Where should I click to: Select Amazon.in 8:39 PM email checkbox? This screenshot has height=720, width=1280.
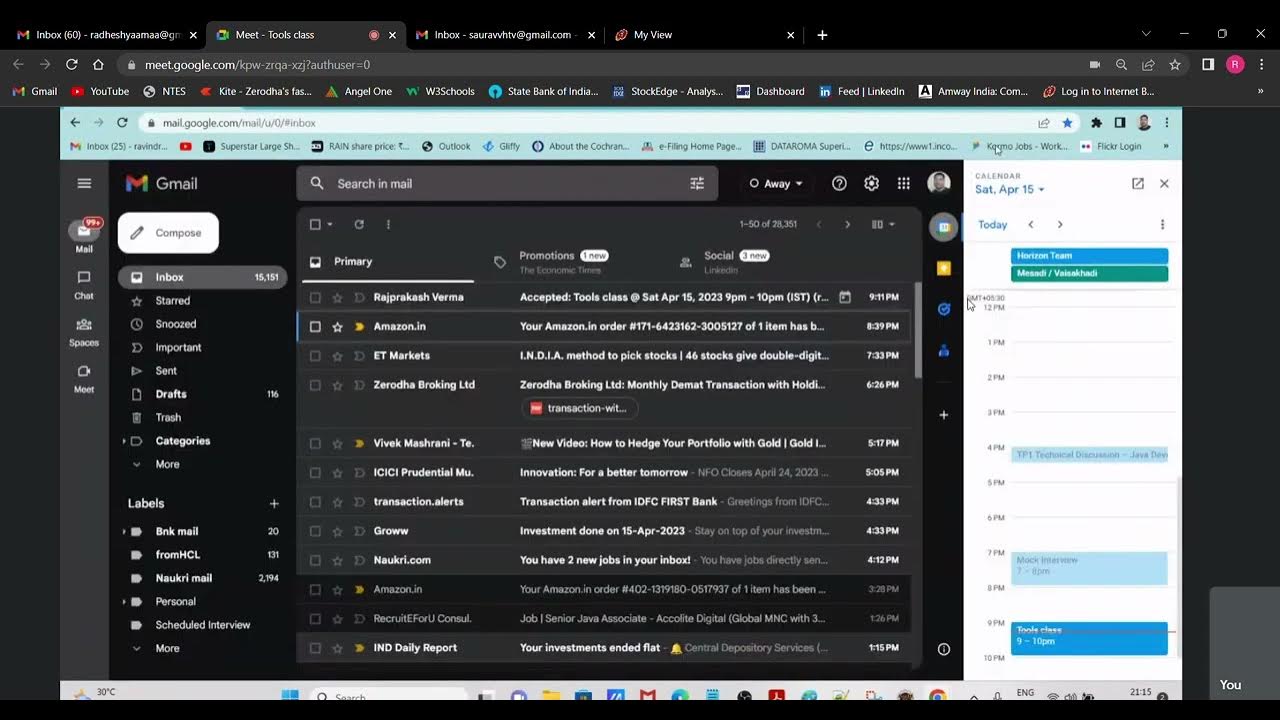(x=315, y=326)
